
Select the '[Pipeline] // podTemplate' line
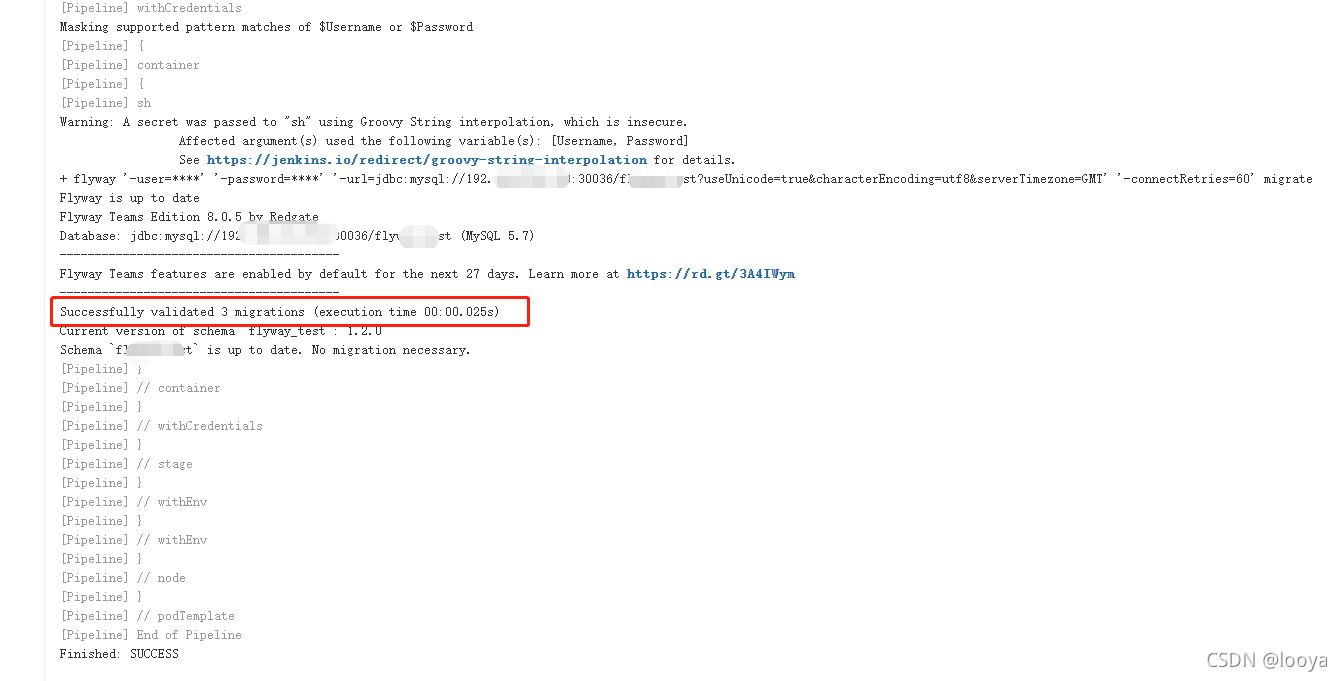(x=147, y=616)
